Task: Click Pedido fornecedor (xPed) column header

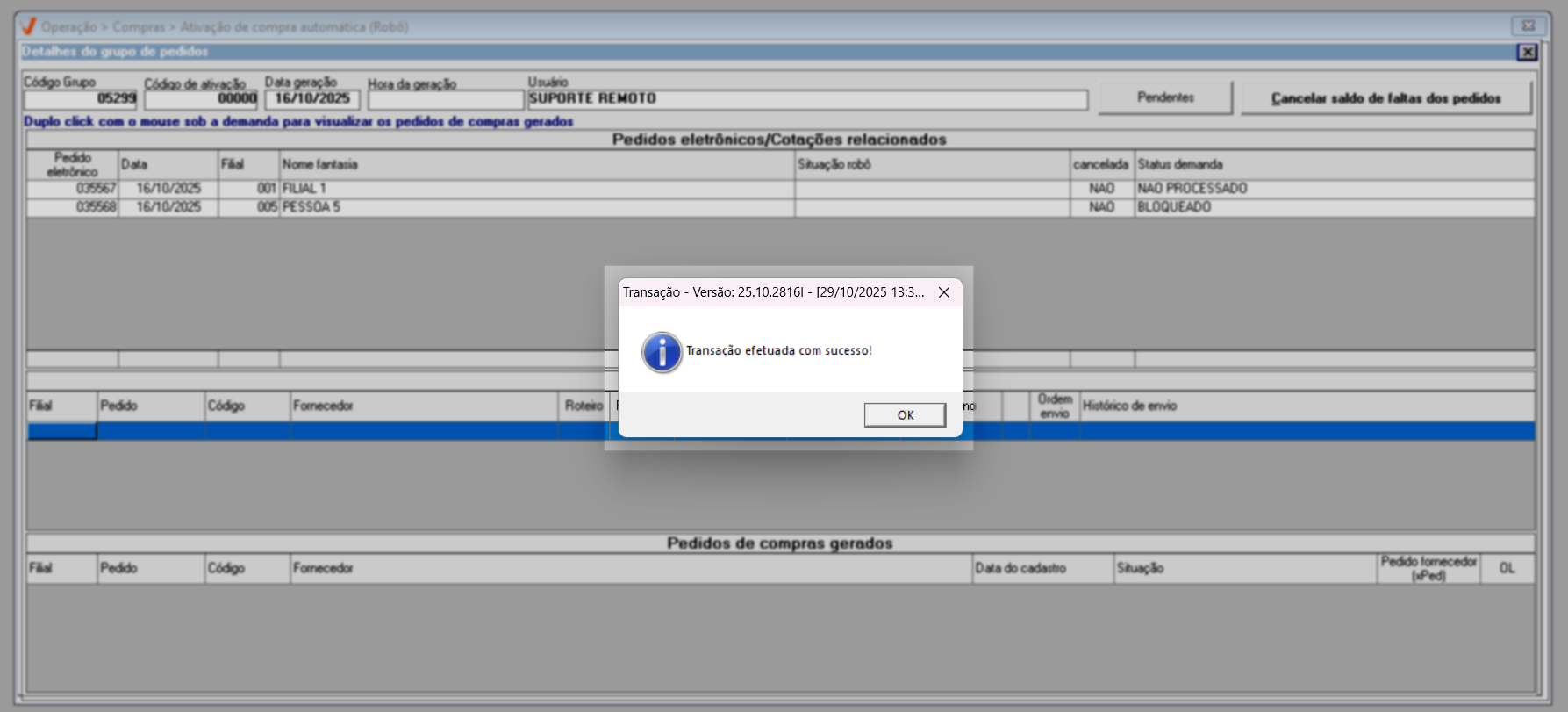Action: pos(1428,568)
